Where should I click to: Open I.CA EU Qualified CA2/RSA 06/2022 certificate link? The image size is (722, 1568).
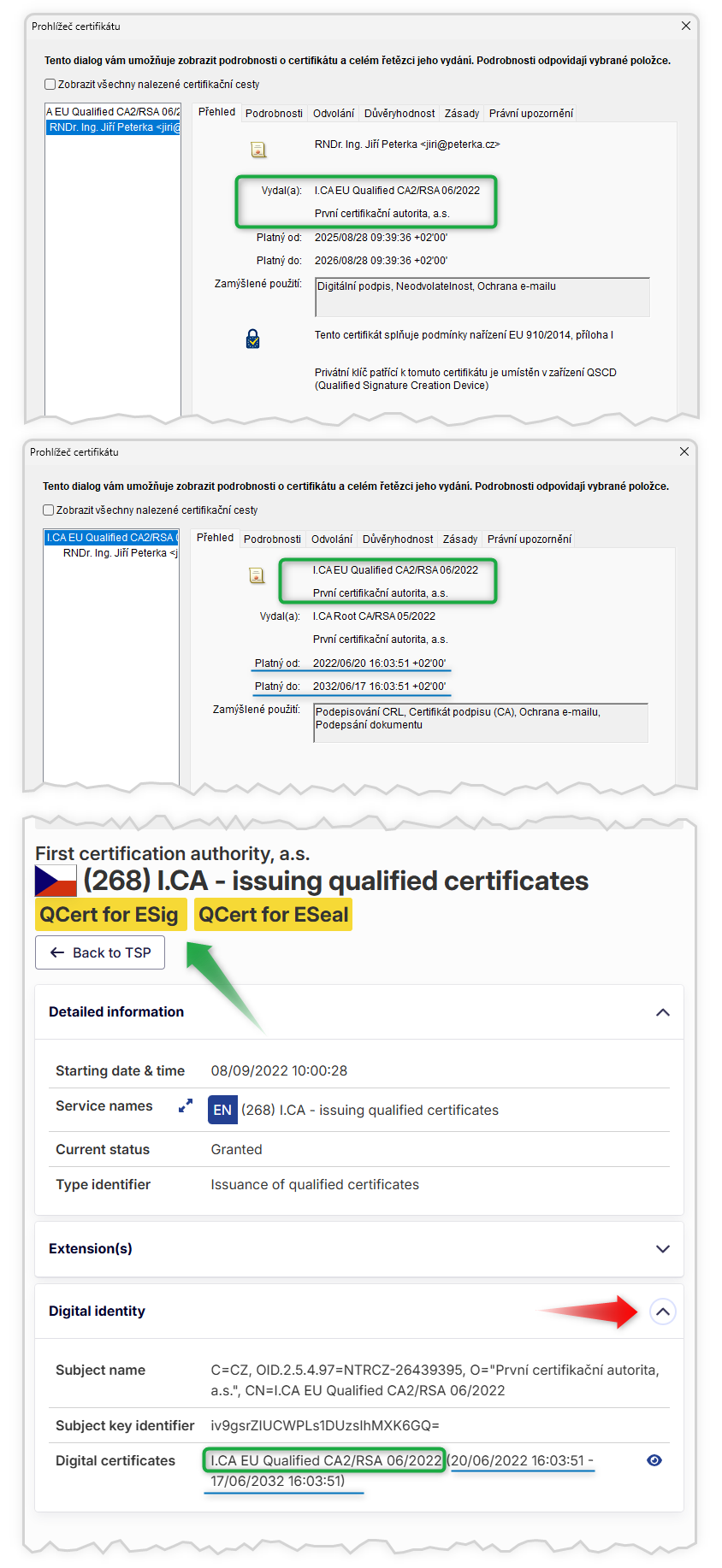coord(326,1460)
